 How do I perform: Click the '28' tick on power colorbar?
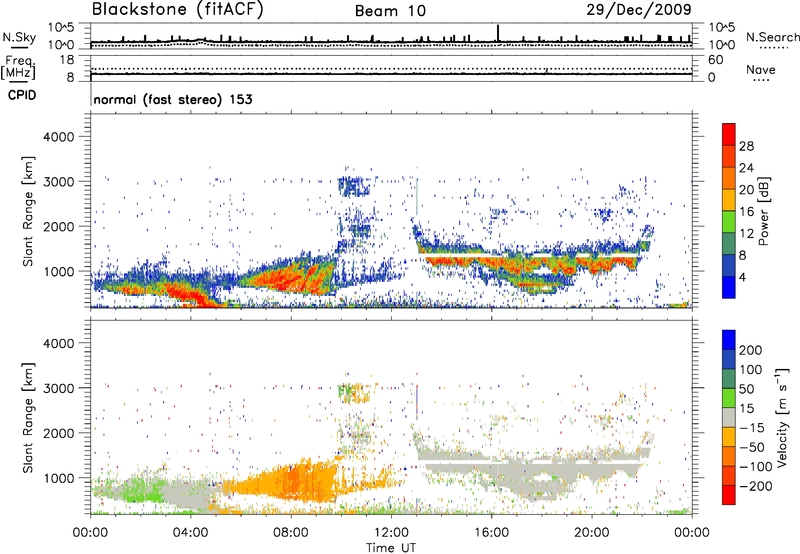coord(746,146)
